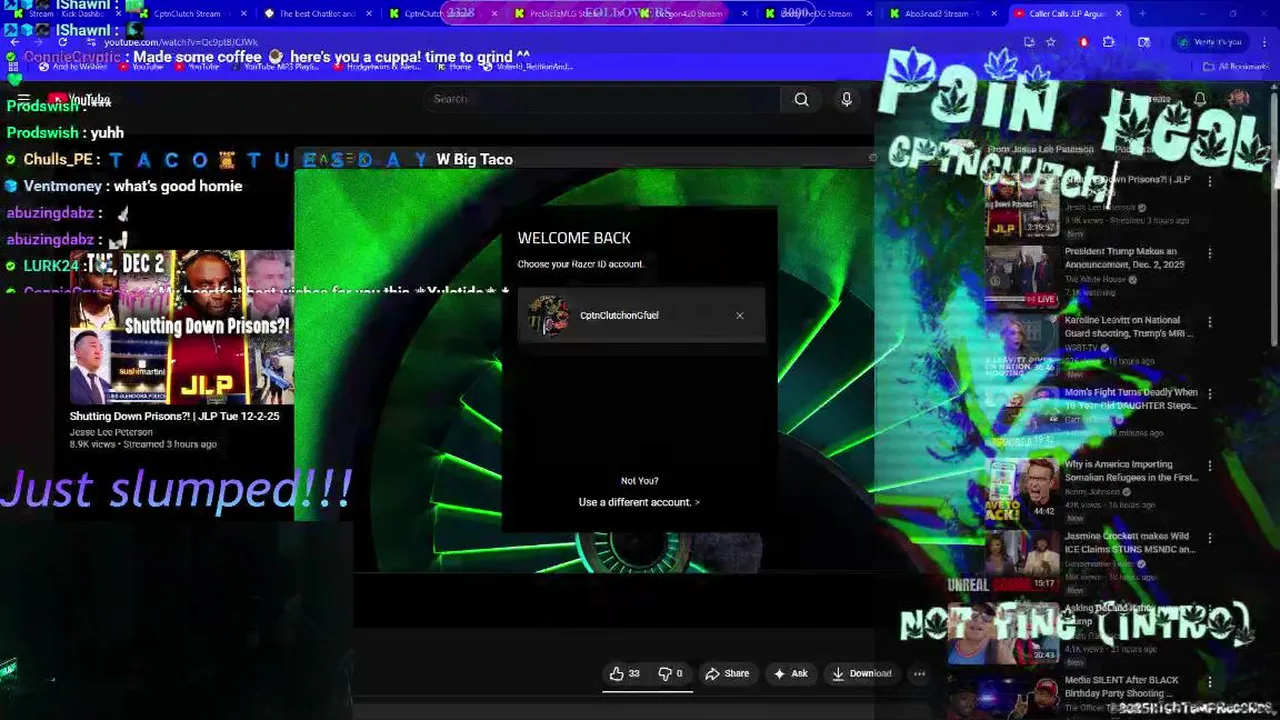Click the address bar URL
This screenshot has width=1280, height=720.
click(180, 42)
